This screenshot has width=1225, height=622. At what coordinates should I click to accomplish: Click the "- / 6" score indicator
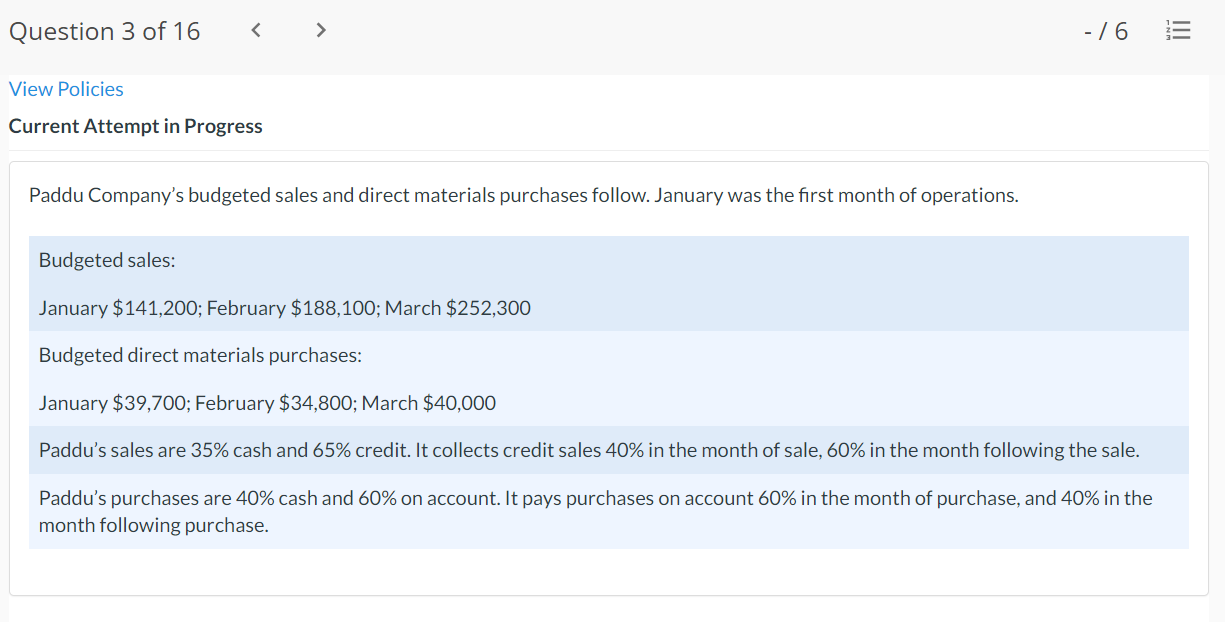coord(1105,32)
